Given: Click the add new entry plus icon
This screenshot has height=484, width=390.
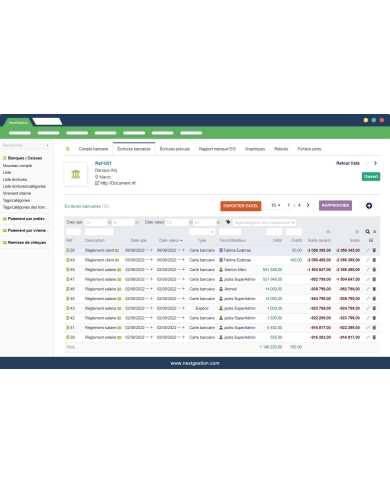Looking at the screenshot, I should tap(369, 206).
